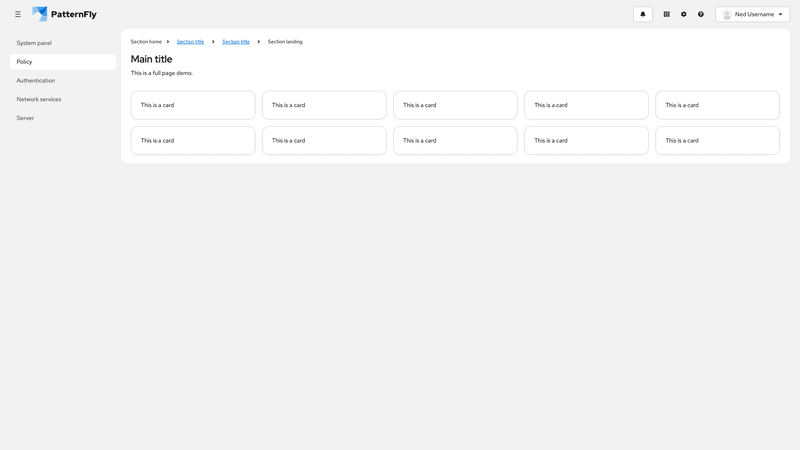Open help via question mark icon
The height and width of the screenshot is (450, 800).
coord(701,14)
